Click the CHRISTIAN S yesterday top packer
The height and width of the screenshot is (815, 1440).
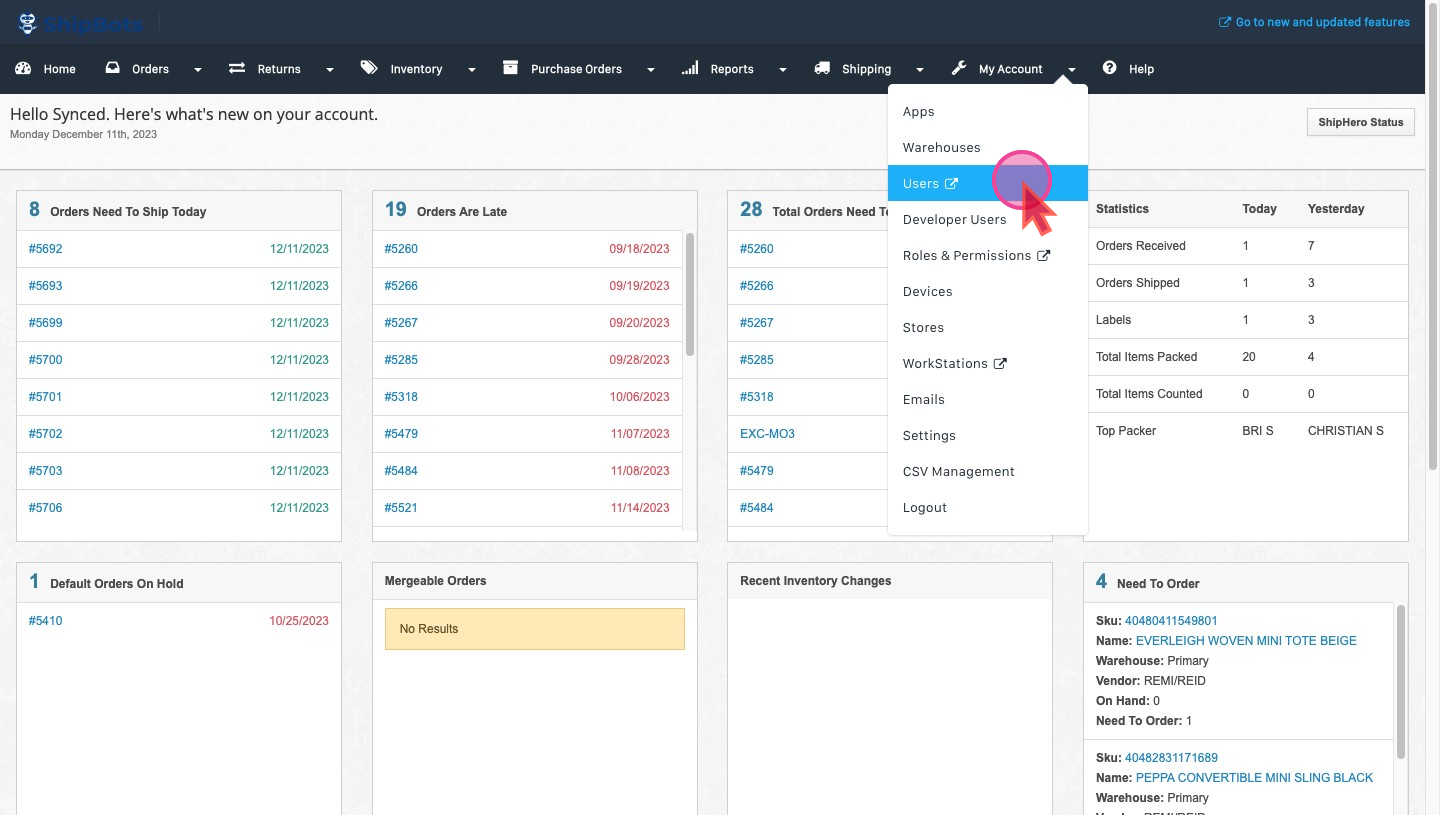(x=1345, y=431)
